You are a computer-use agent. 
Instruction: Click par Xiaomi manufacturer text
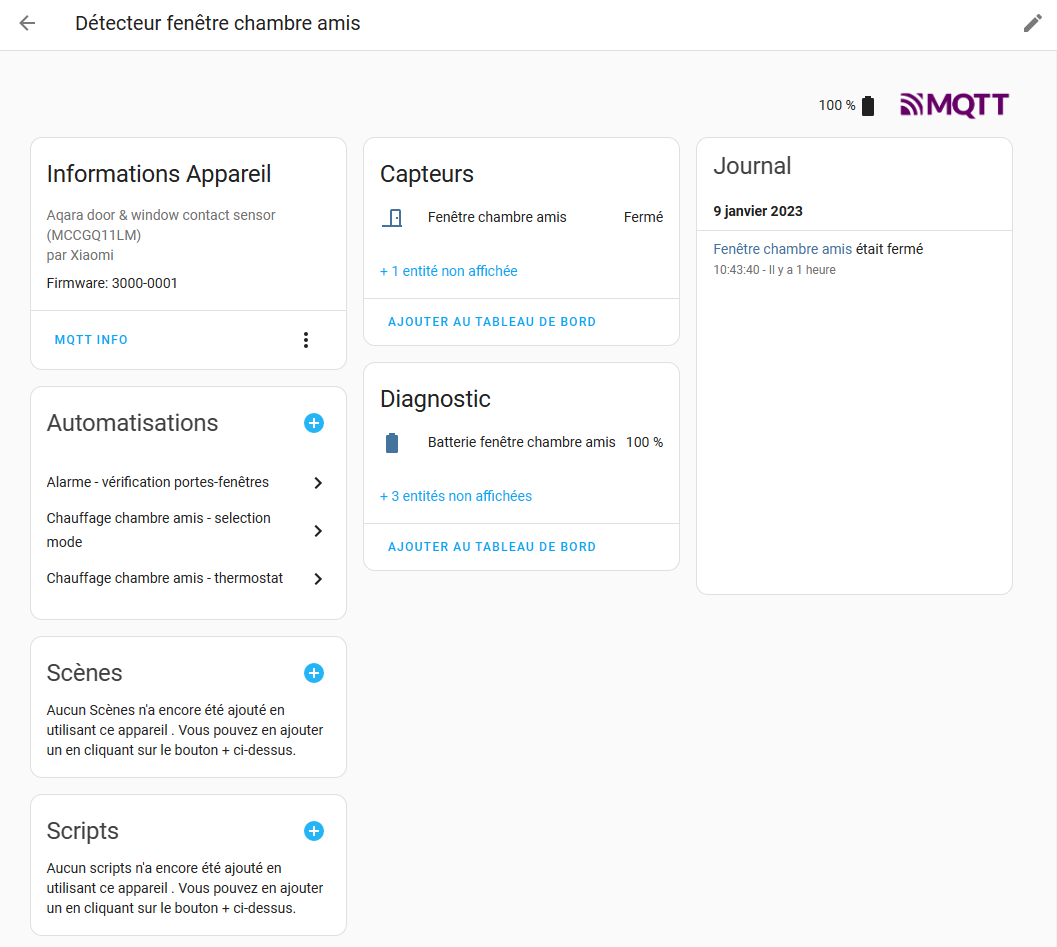pyautogui.click(x=80, y=255)
